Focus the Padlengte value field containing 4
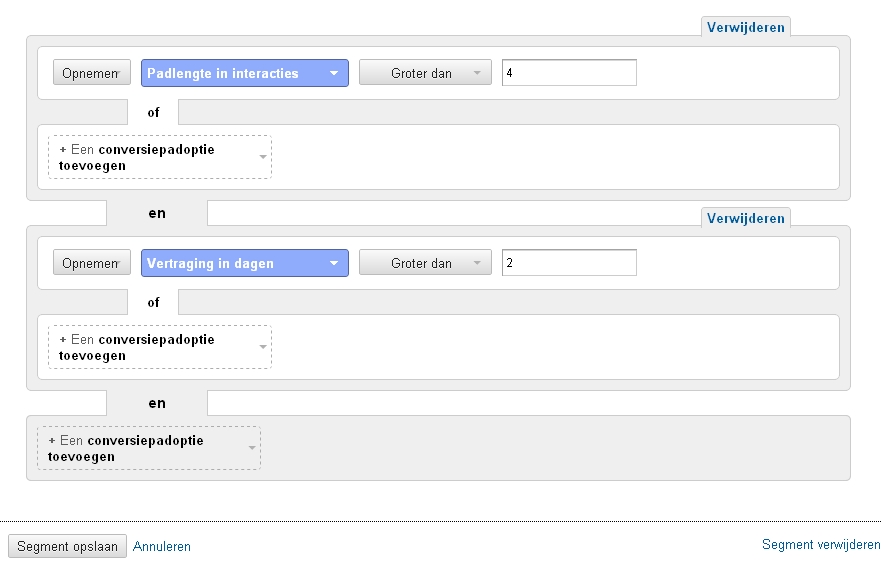This screenshot has height=567, width=886. click(x=569, y=73)
